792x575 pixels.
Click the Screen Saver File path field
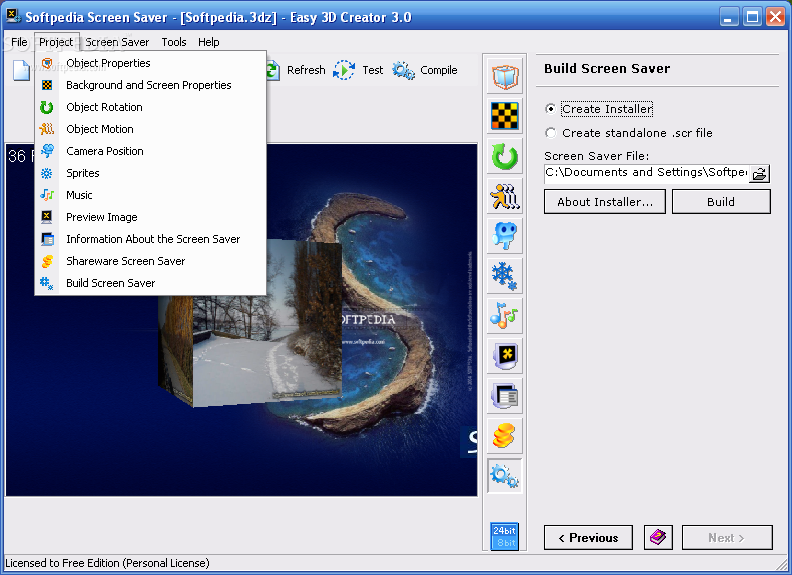(x=647, y=173)
